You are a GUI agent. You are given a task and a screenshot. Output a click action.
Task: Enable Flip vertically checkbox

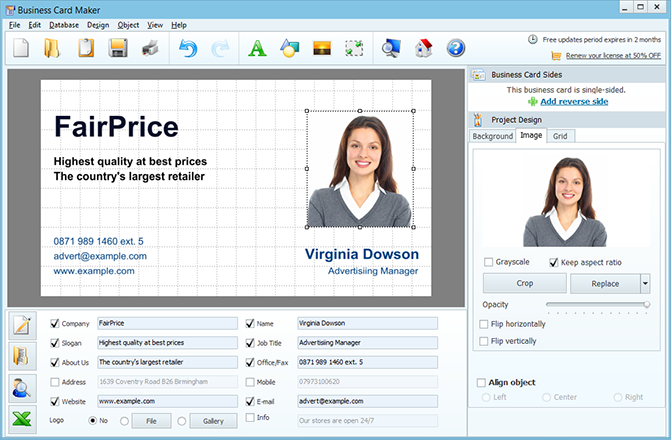[484, 341]
